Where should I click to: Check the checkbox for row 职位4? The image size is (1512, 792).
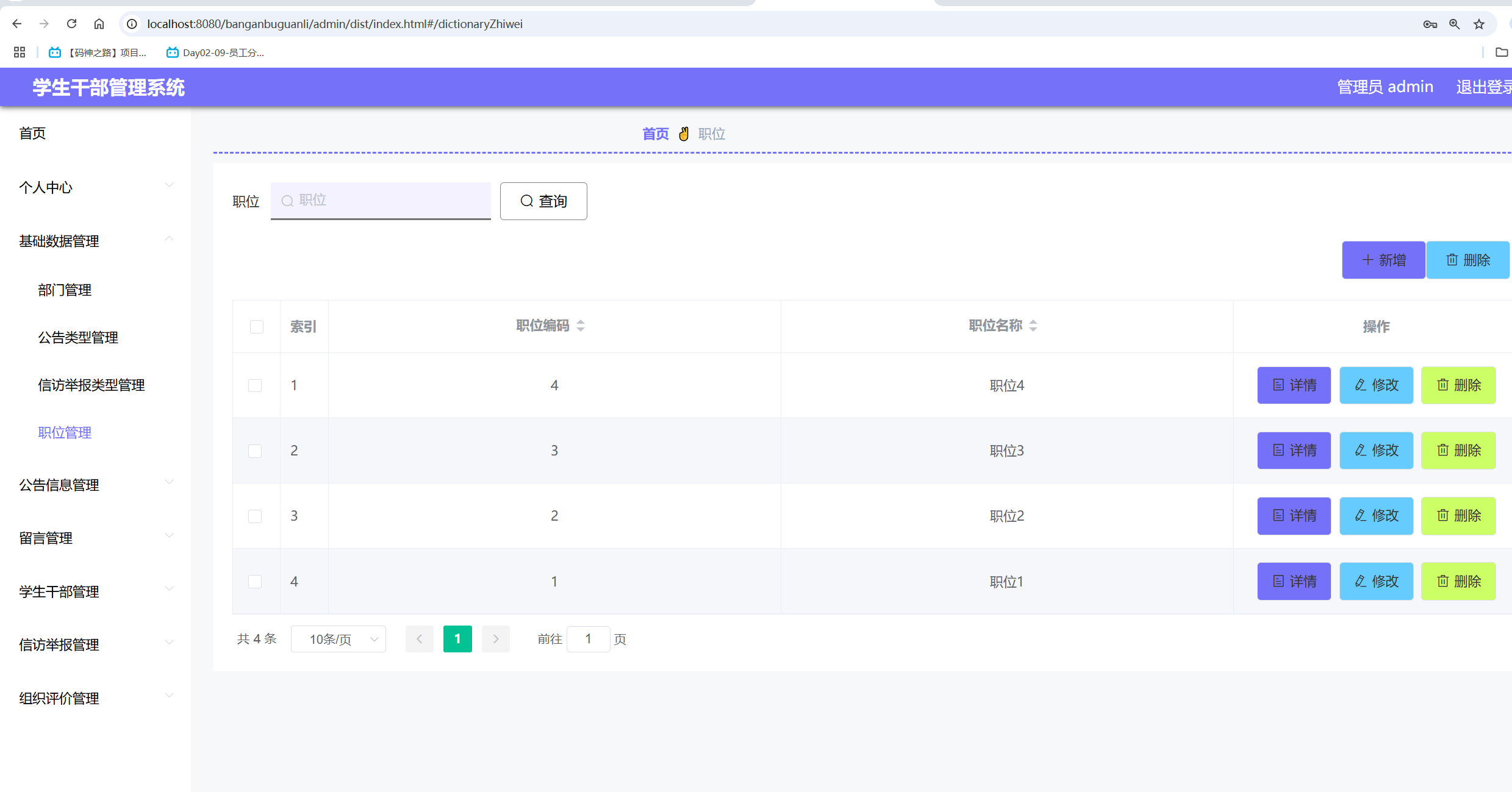pyautogui.click(x=255, y=385)
